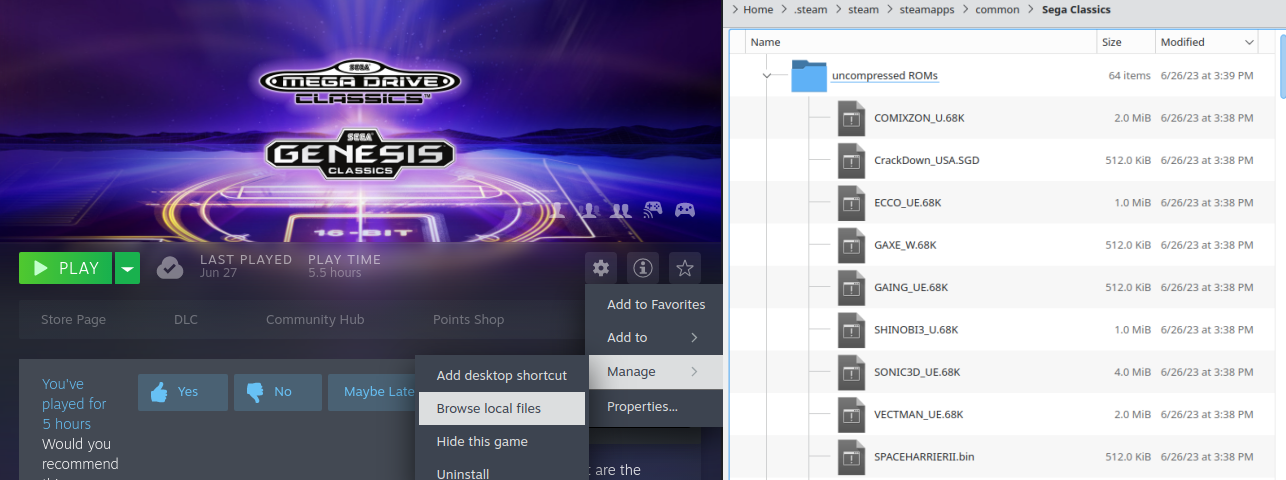Click the controller support icon
This screenshot has height=480, width=1286.
coord(684,210)
